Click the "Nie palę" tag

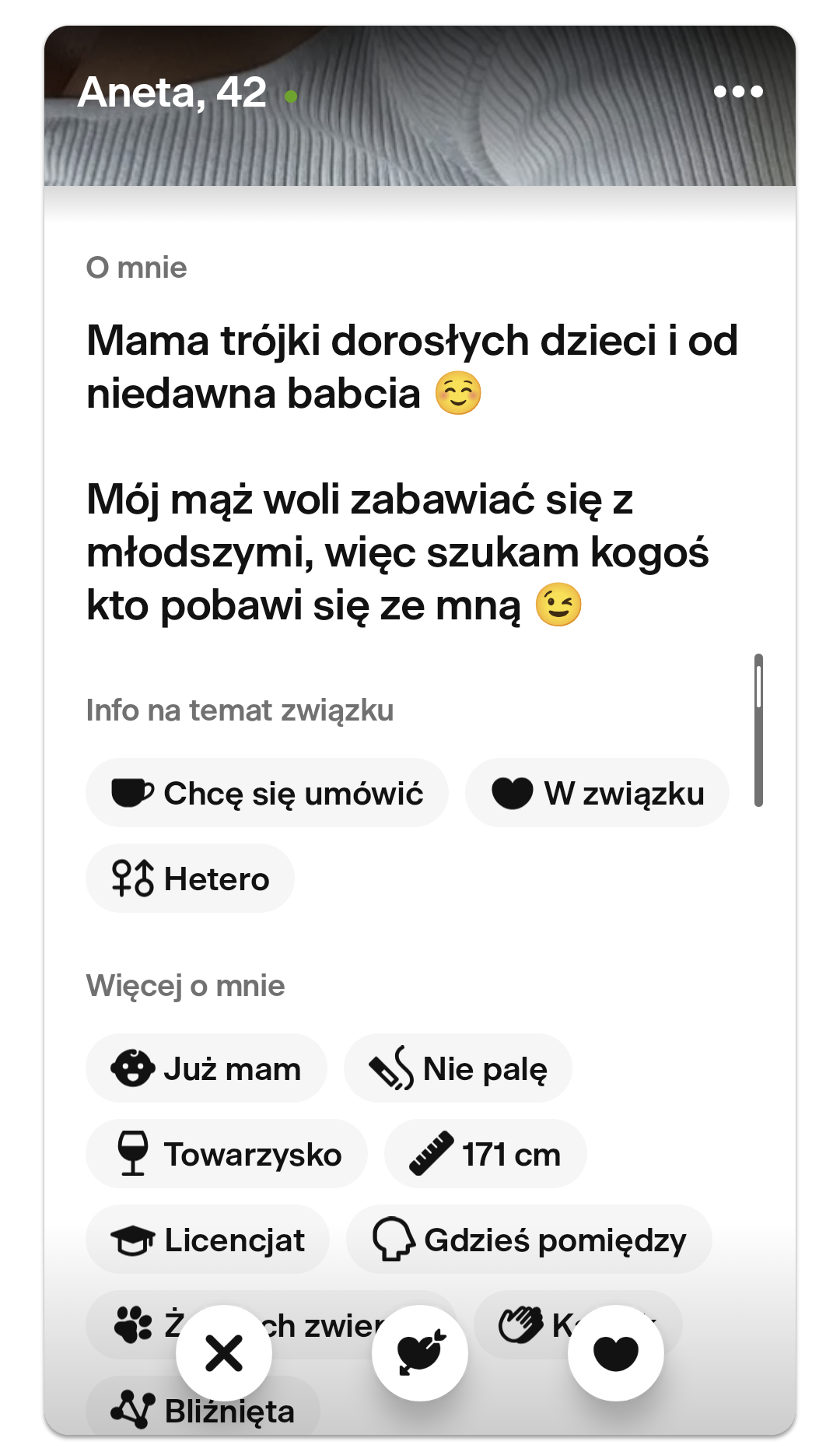coord(484,1068)
